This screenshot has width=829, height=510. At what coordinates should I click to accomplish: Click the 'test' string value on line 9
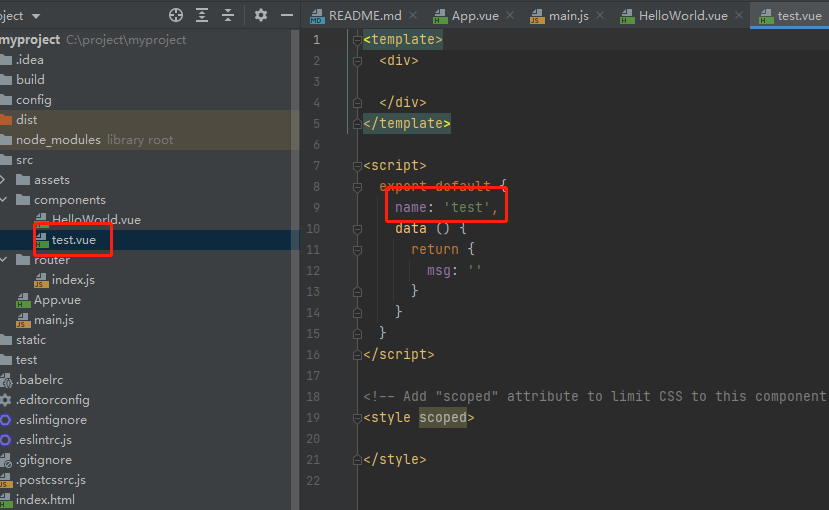(467, 207)
